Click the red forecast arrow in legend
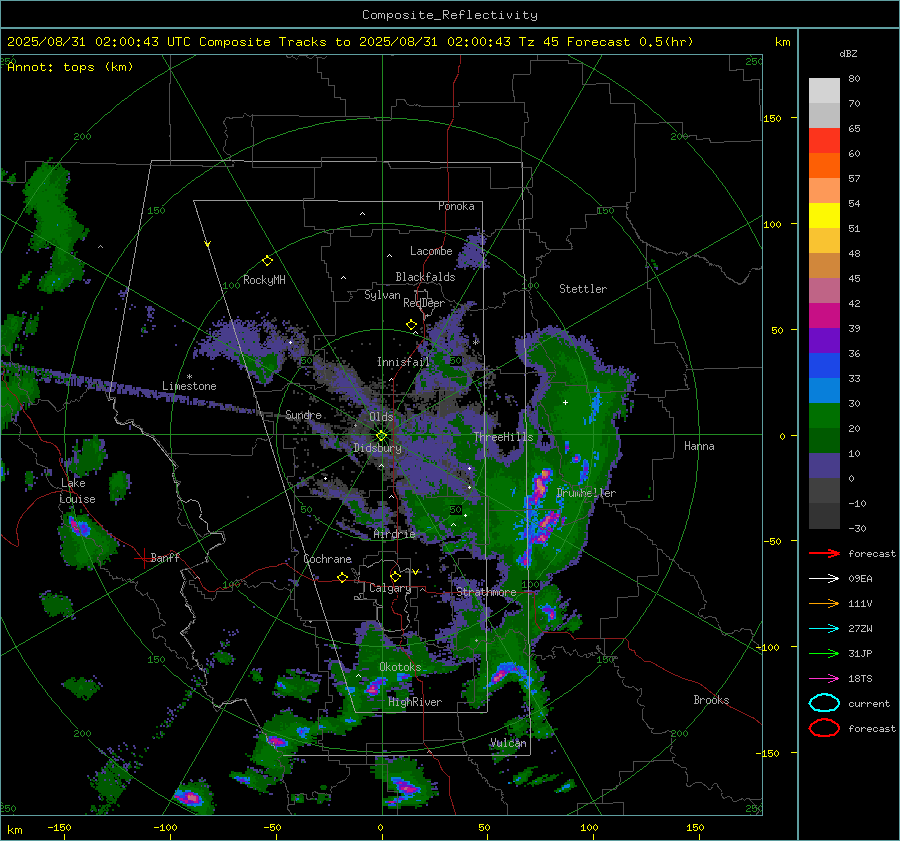The image size is (900, 841). pos(824,553)
